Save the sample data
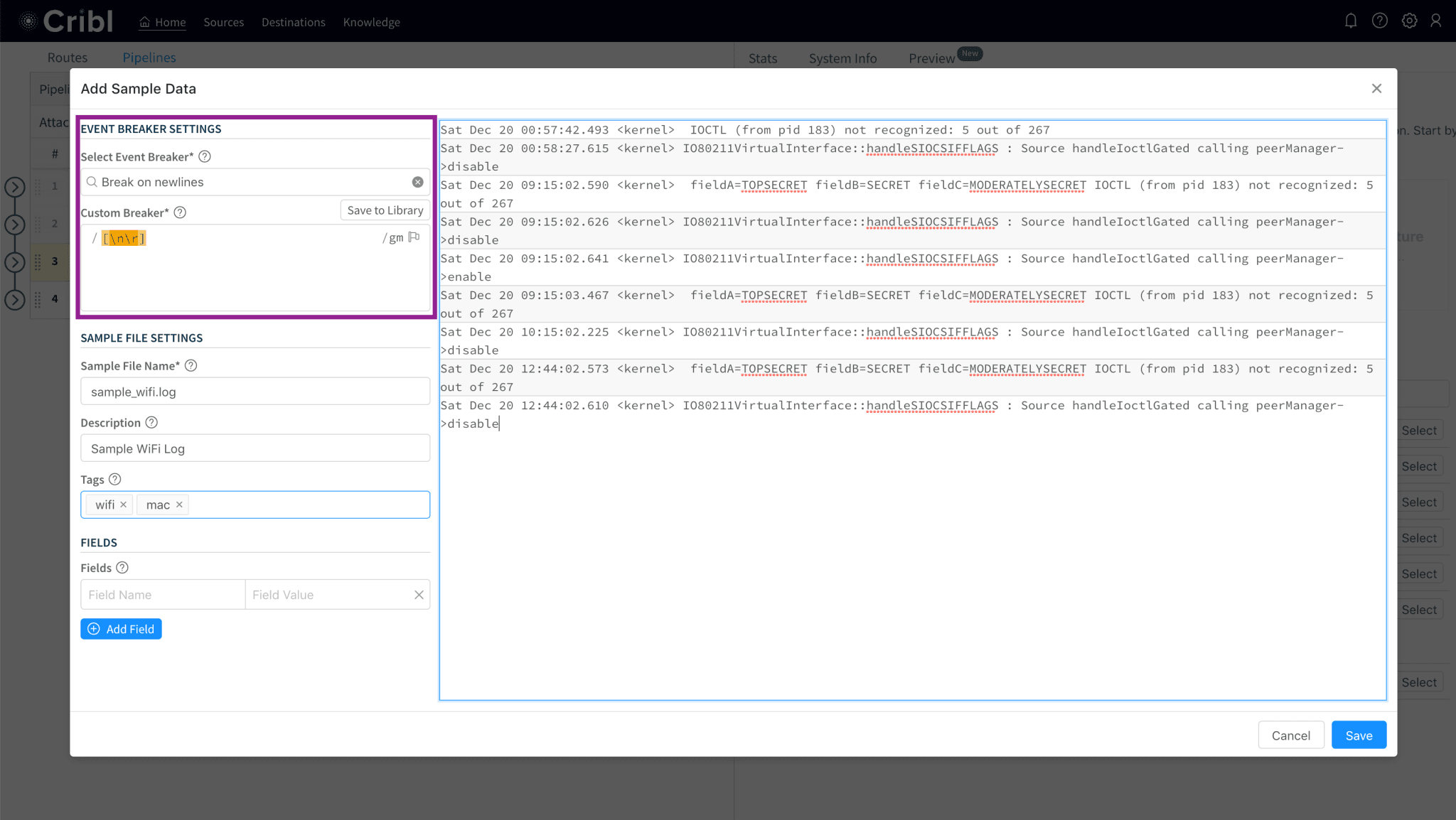Viewport: 1456px width, 820px height. (x=1358, y=735)
